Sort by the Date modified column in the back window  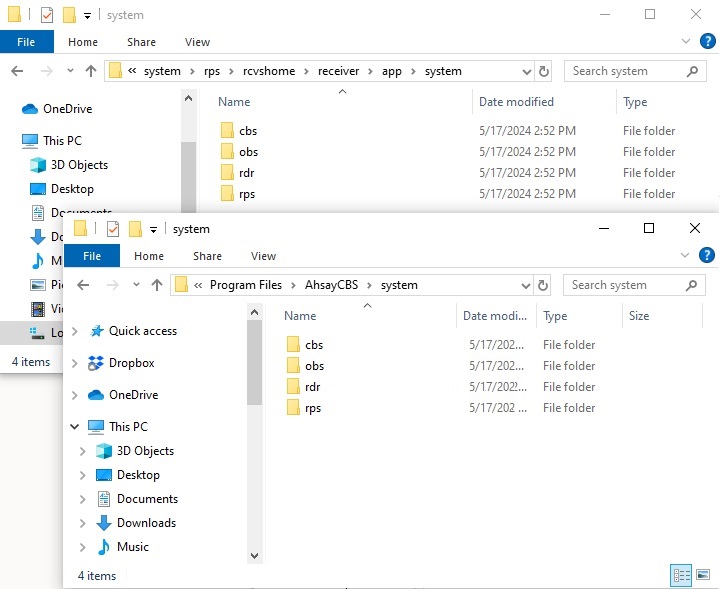tap(513, 102)
